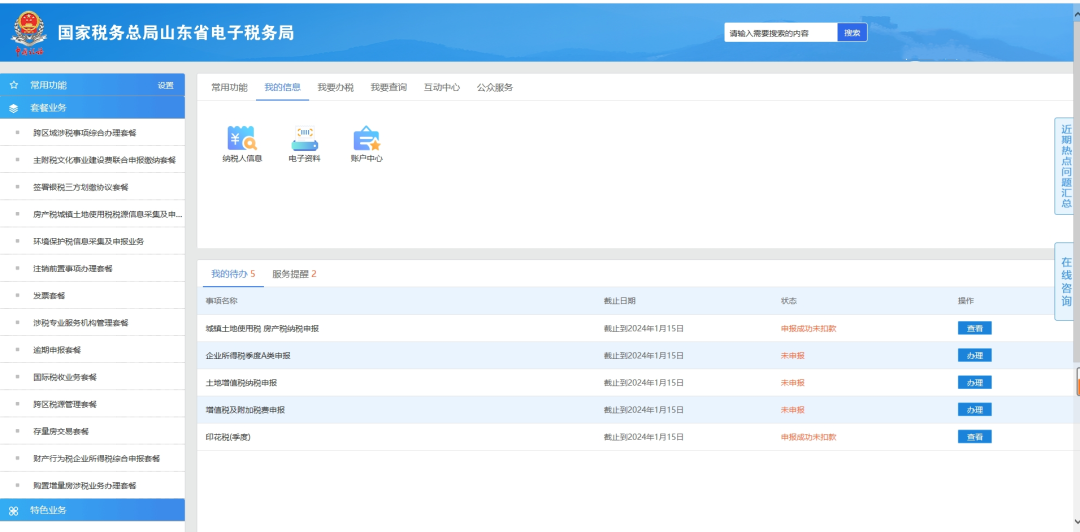Screen dimensions: 1080x532
Task: Click the clover icon beside 特色业务
Action: click(14, 511)
